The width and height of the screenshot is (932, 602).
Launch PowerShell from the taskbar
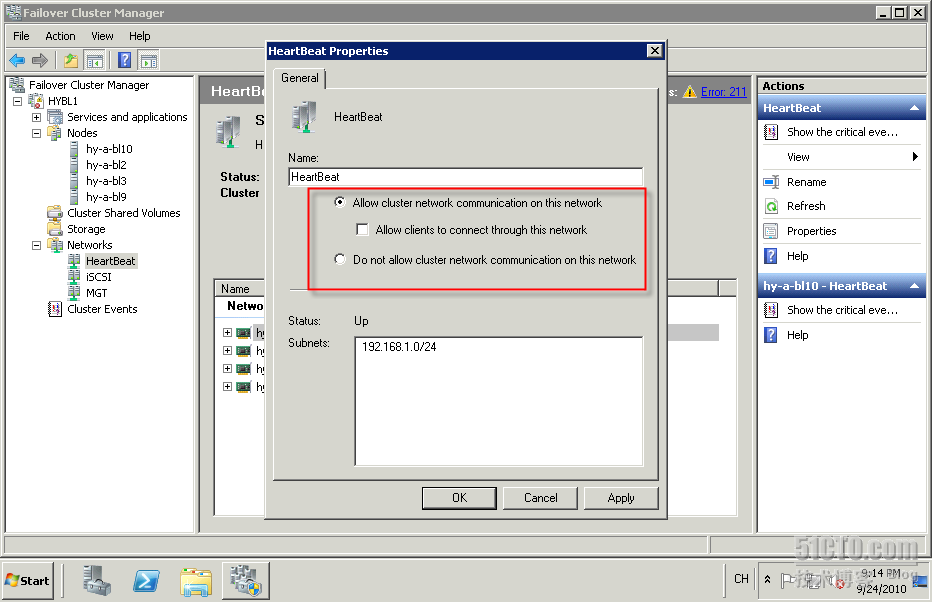146,581
